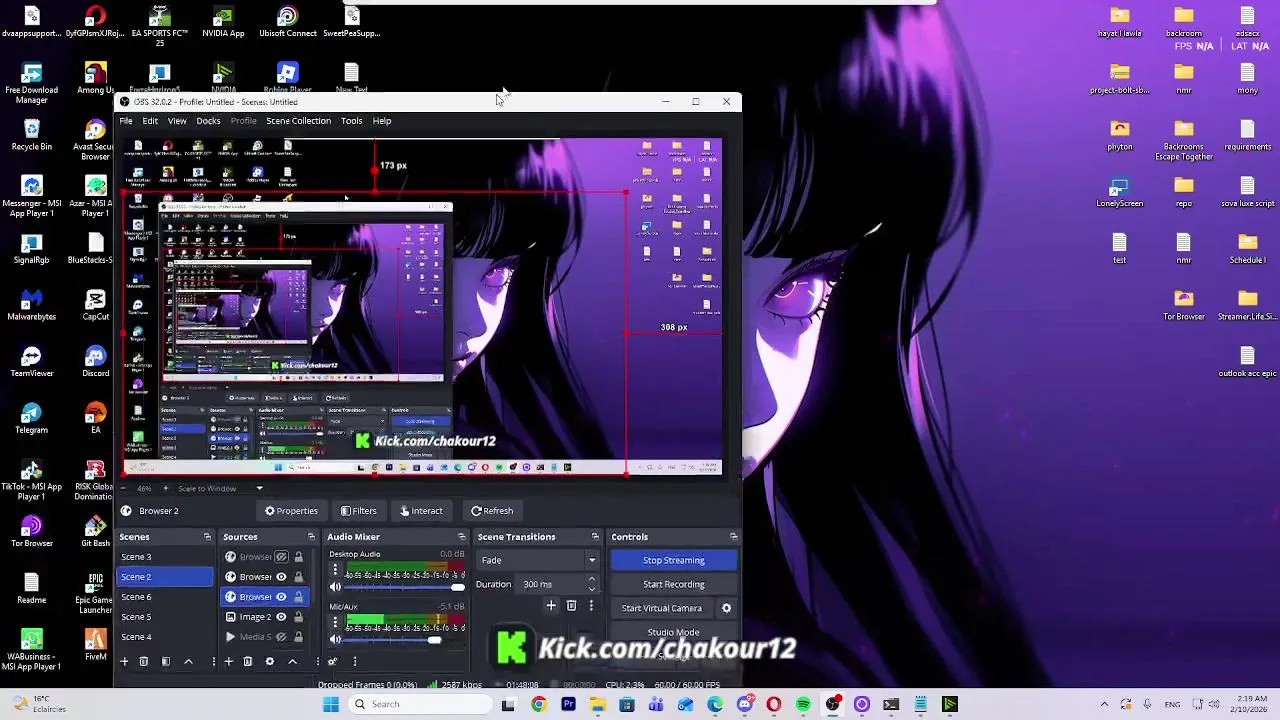Show the hidden top Browser source
Screen dimensions: 1280x720
click(281, 557)
